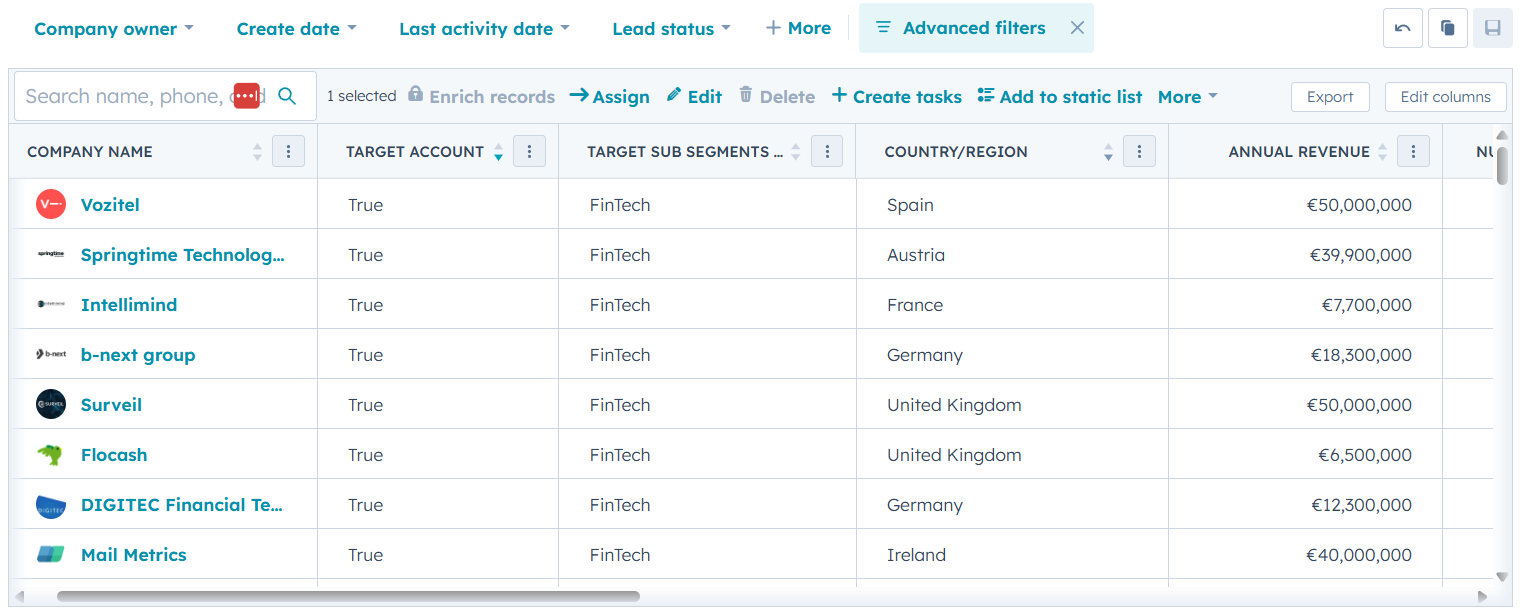1533x610 pixels.
Task: Click the Edit columns button
Action: pyautogui.click(x=1446, y=97)
